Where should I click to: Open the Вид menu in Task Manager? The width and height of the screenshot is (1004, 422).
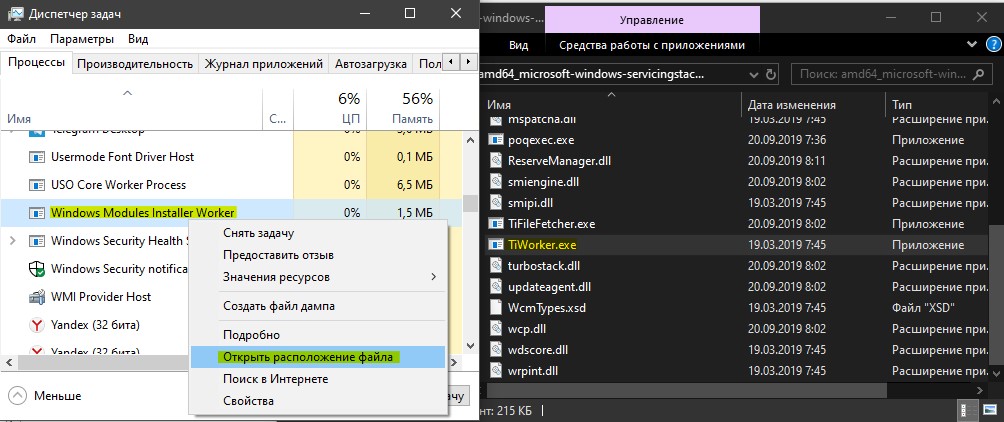[x=138, y=39]
